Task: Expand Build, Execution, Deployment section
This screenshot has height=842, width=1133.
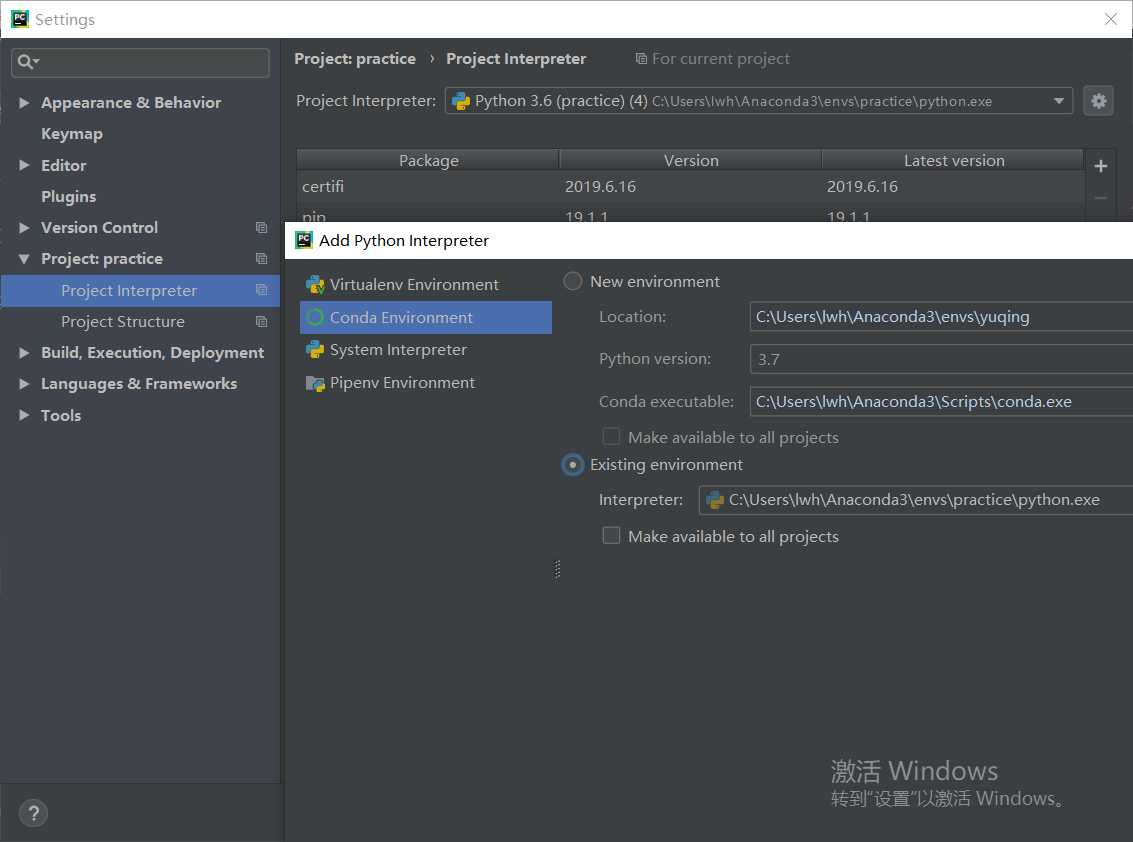Action: click(x=24, y=353)
